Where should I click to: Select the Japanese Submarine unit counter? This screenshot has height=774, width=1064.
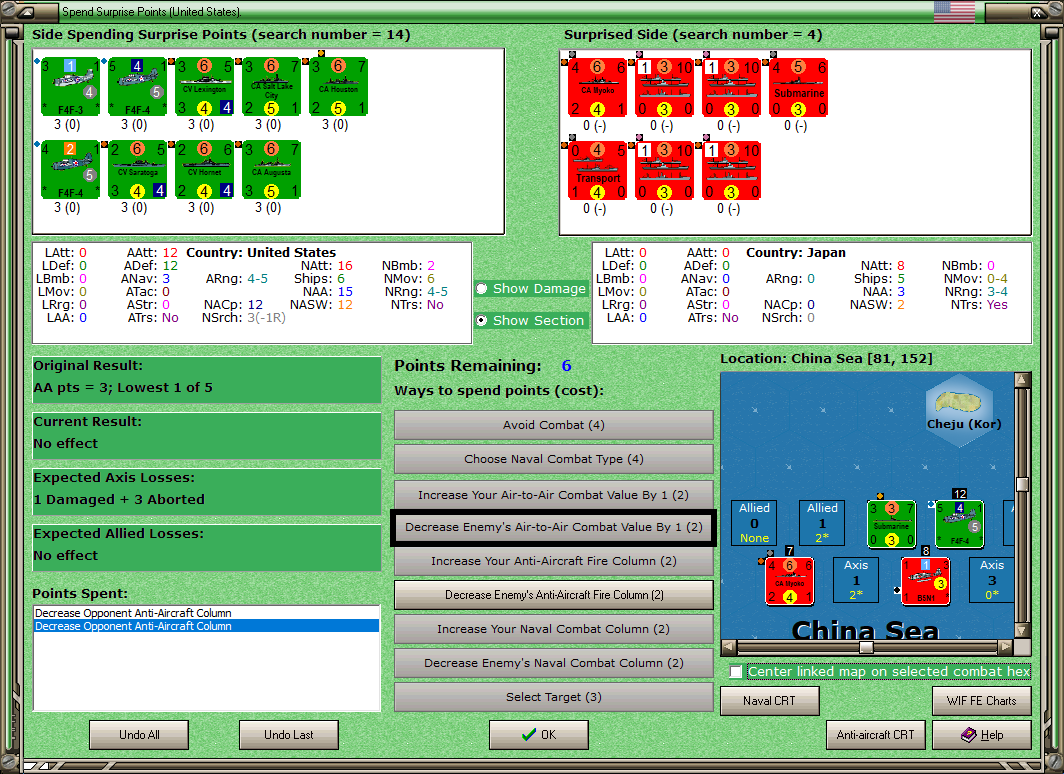click(799, 88)
